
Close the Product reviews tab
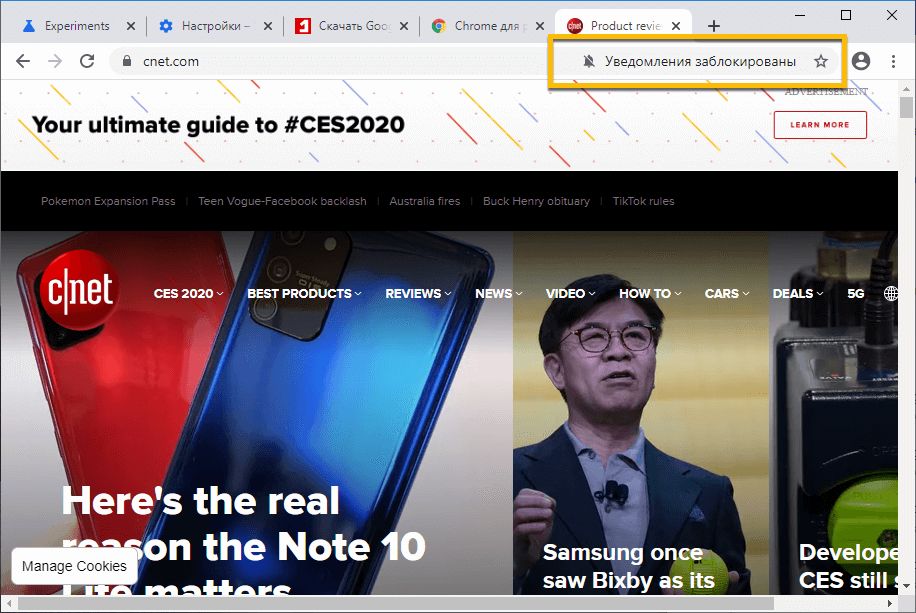coord(676,26)
